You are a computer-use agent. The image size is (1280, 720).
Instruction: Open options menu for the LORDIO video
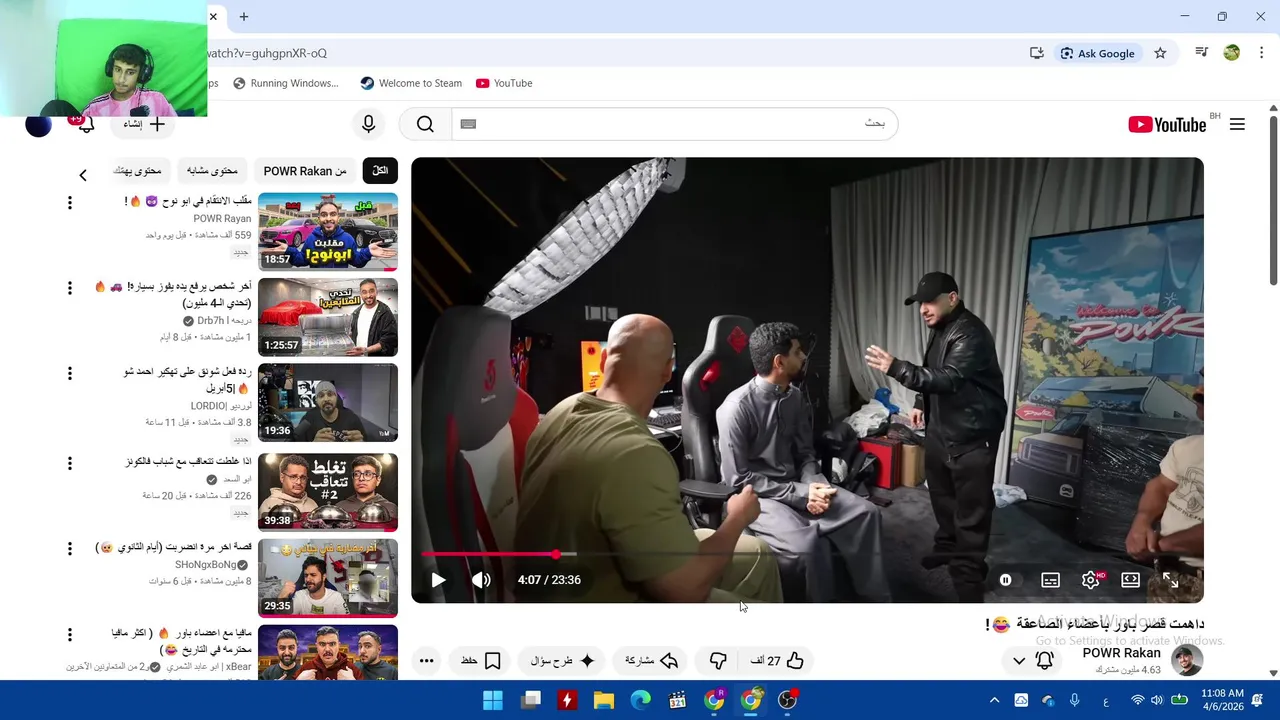[x=69, y=374]
